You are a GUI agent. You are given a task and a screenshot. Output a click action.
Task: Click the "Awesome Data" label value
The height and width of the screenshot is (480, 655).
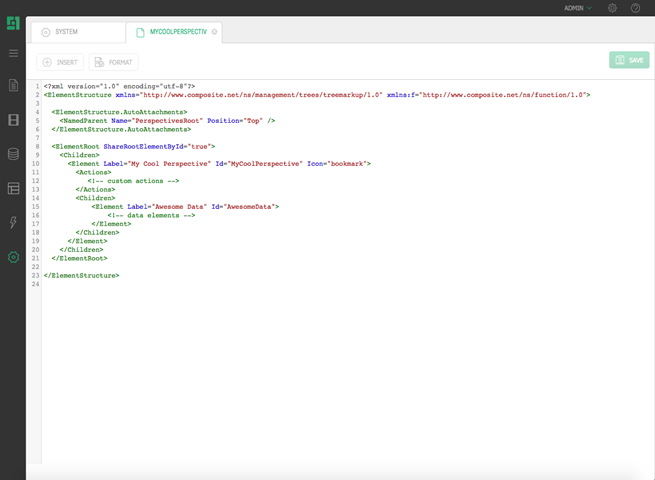click(x=179, y=207)
